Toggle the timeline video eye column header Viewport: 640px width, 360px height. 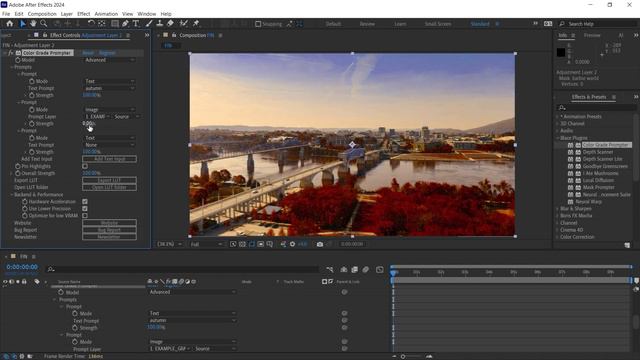coord(5,282)
